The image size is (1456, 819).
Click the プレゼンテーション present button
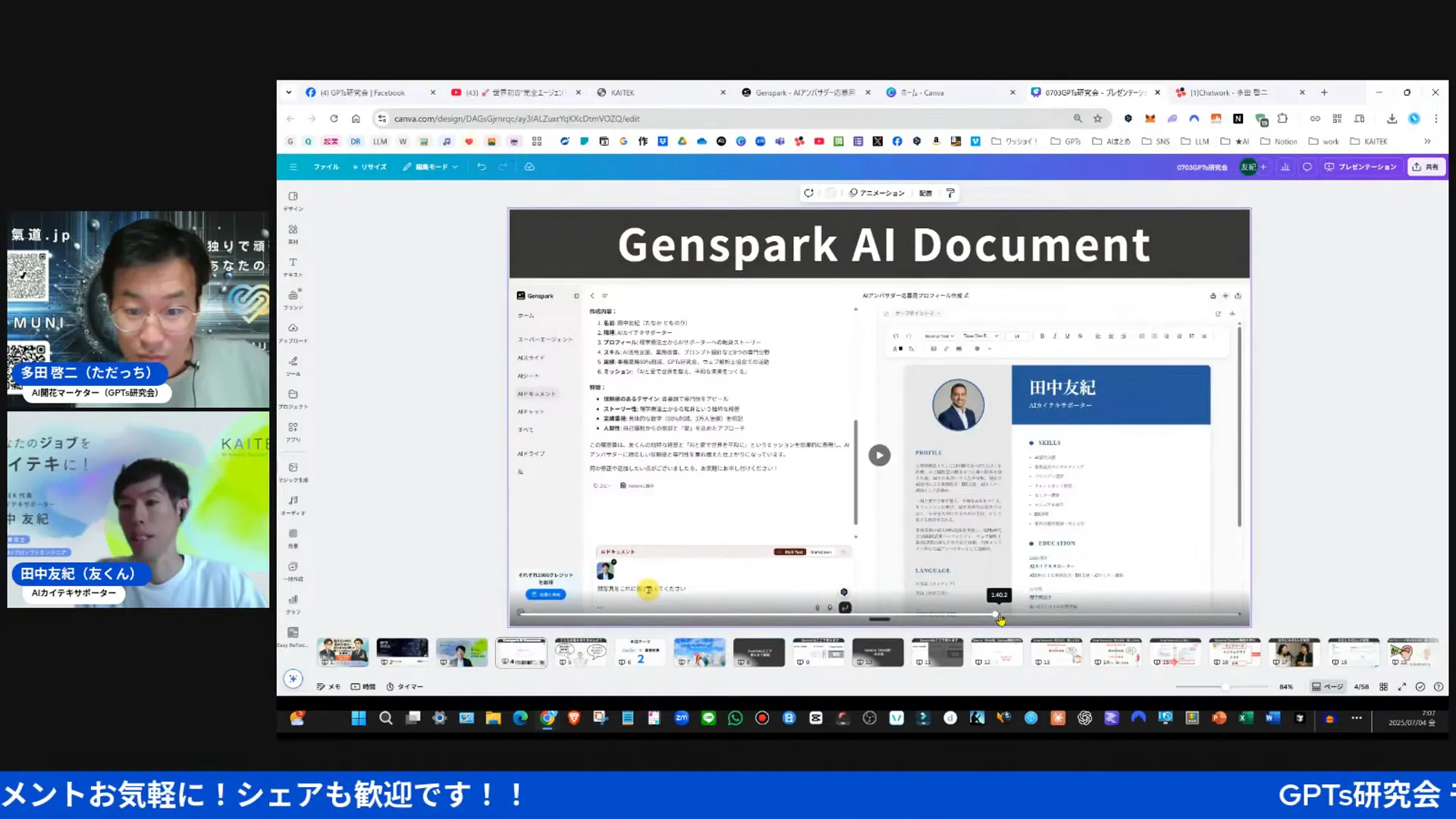tap(1360, 167)
